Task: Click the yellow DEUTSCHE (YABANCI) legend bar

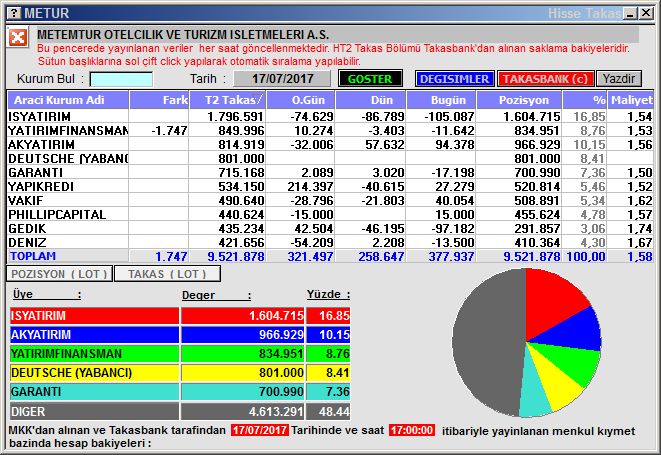Action: click(x=181, y=373)
